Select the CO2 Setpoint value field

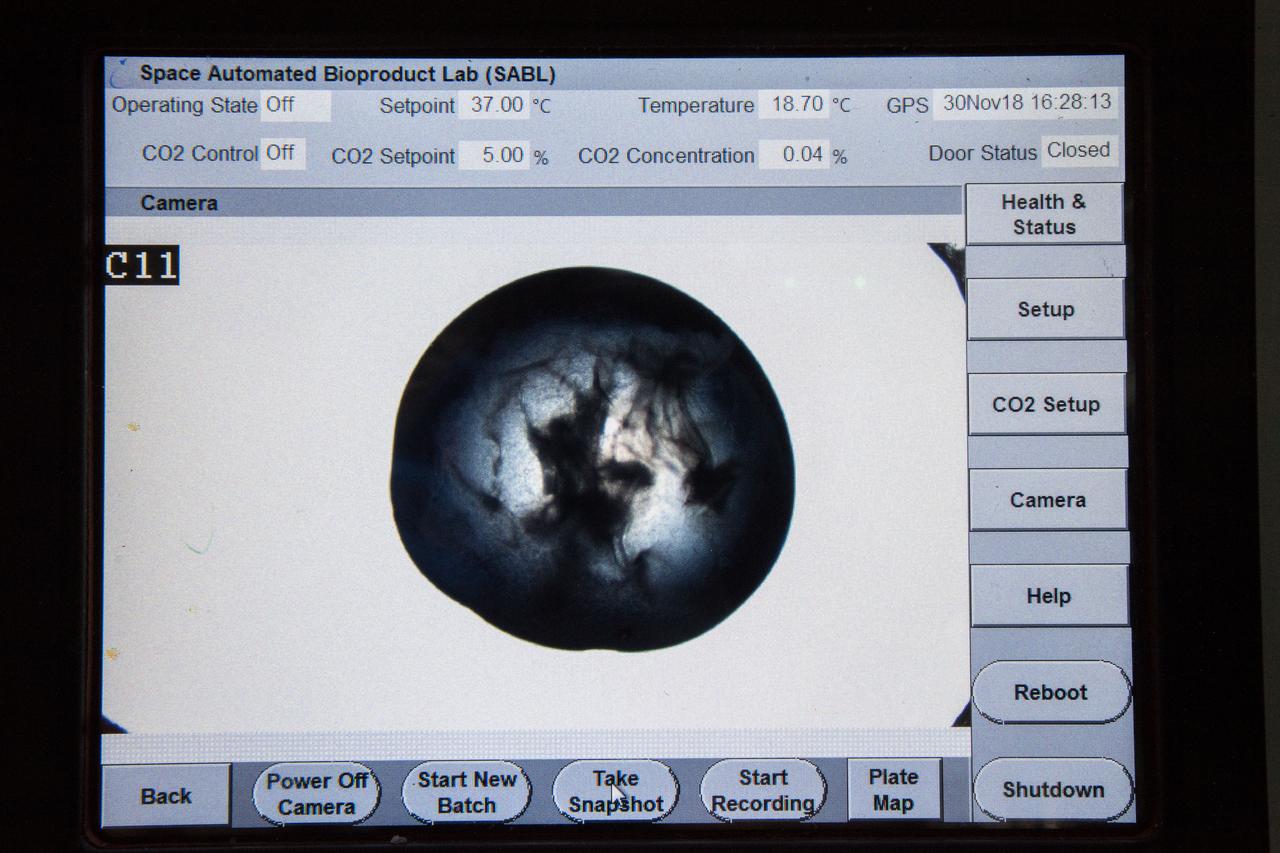point(497,155)
